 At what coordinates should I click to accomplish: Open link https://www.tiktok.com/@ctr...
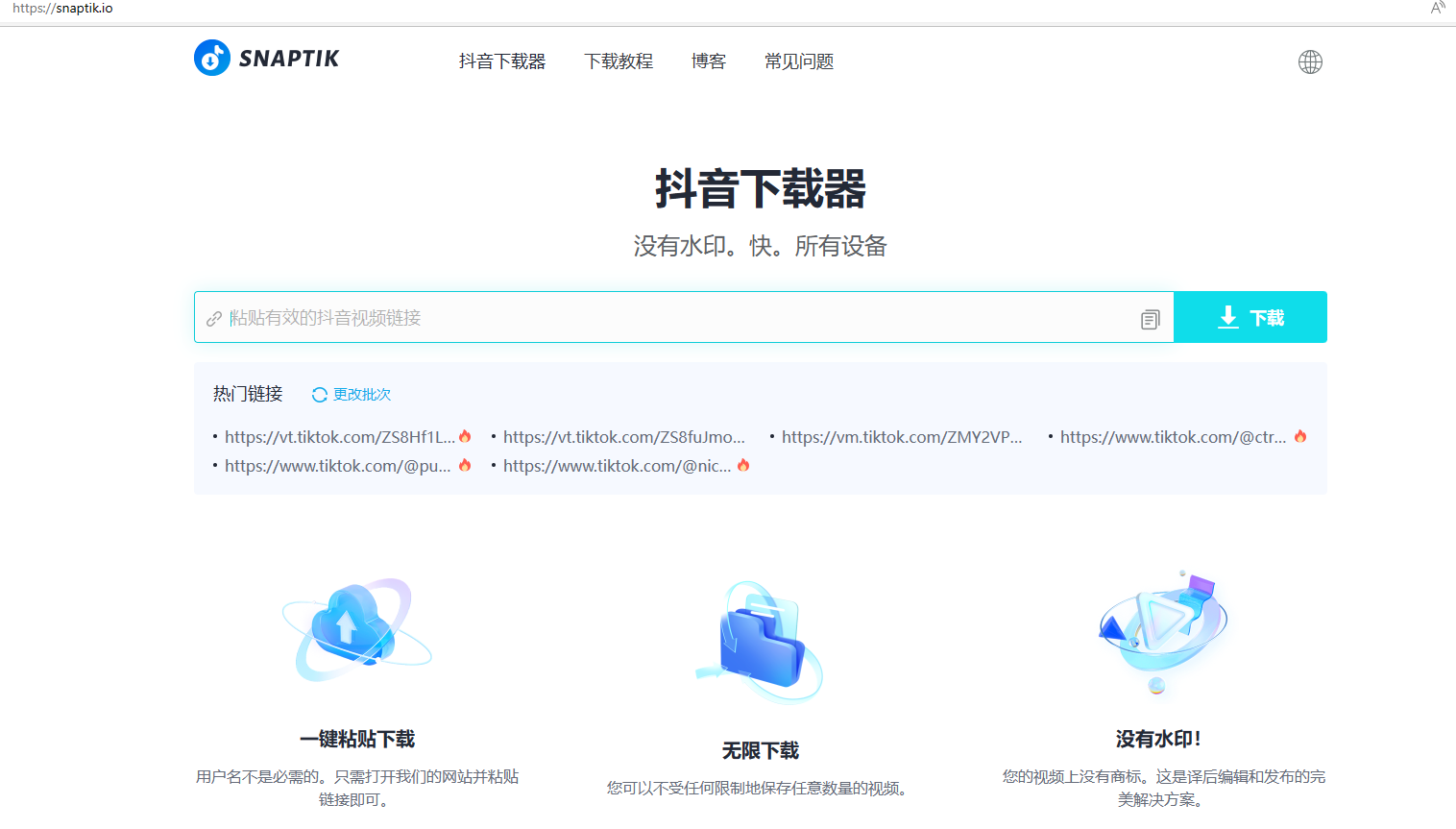tap(1174, 437)
